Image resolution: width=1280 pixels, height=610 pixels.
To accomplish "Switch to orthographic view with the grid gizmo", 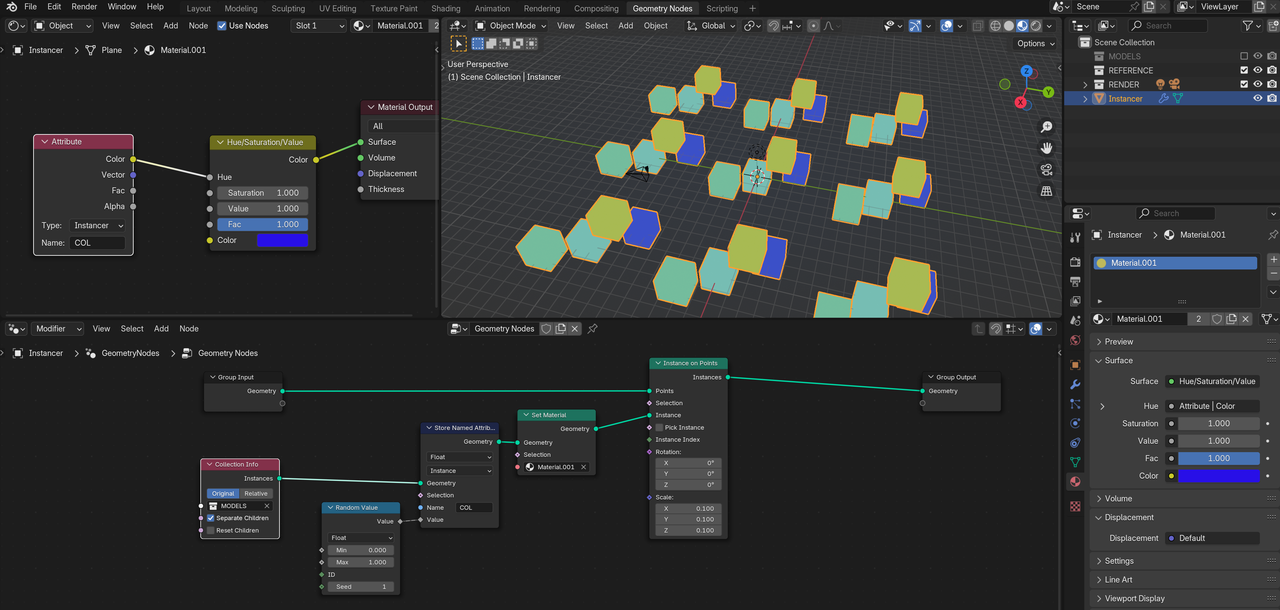I will [1047, 191].
